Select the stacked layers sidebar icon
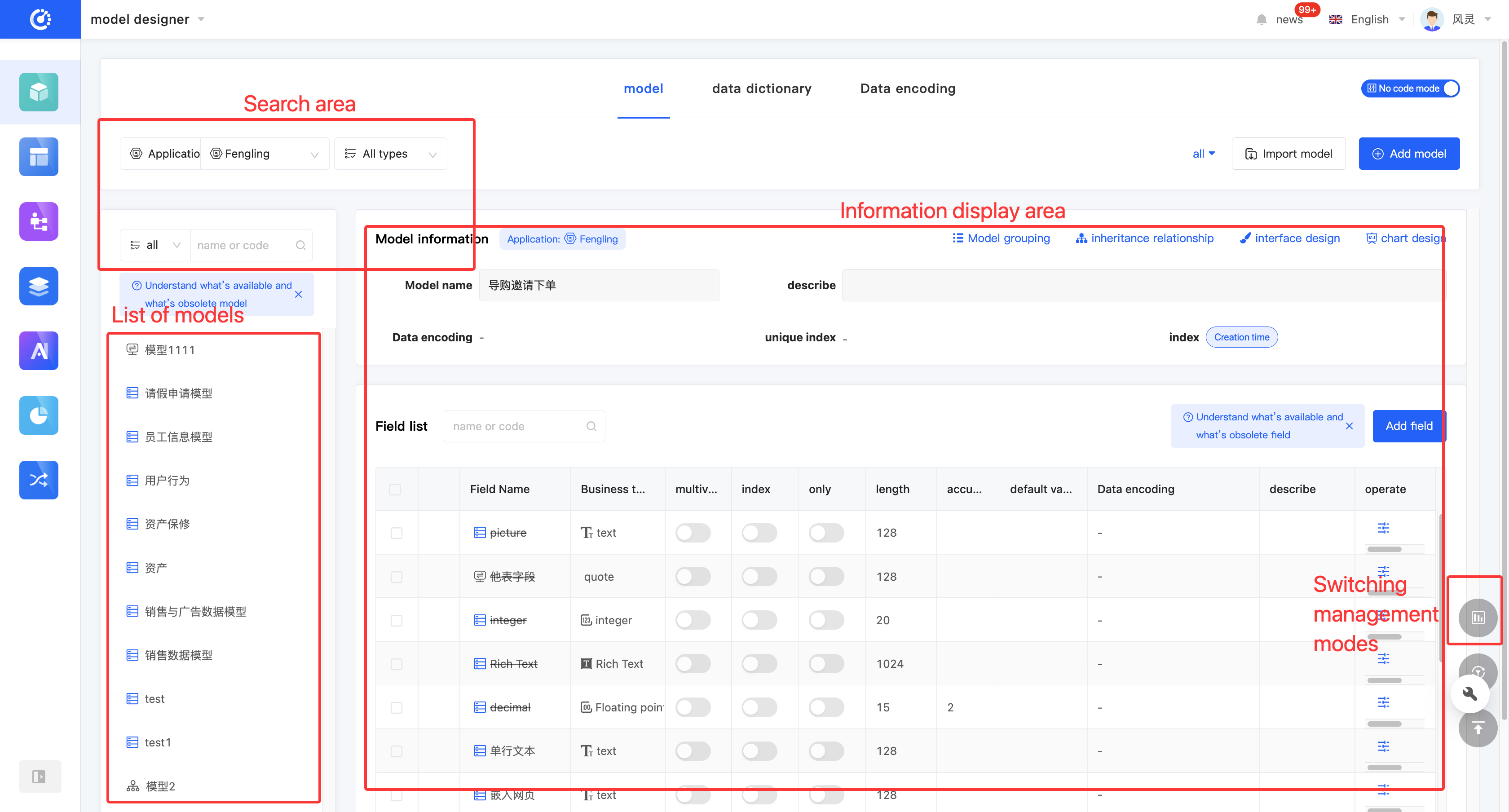1509x812 pixels. pos(39,286)
